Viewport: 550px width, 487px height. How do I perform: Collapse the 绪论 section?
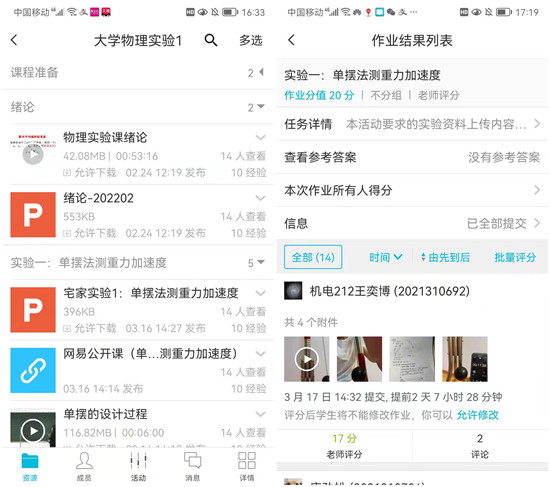[x=138, y=107]
